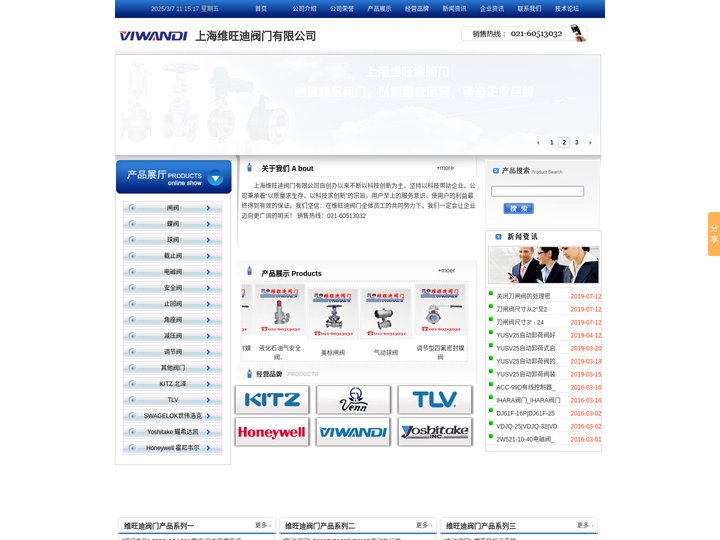The height and width of the screenshot is (540, 720).
Task: Open the 其他阀门 category link
Action: click(x=173, y=368)
